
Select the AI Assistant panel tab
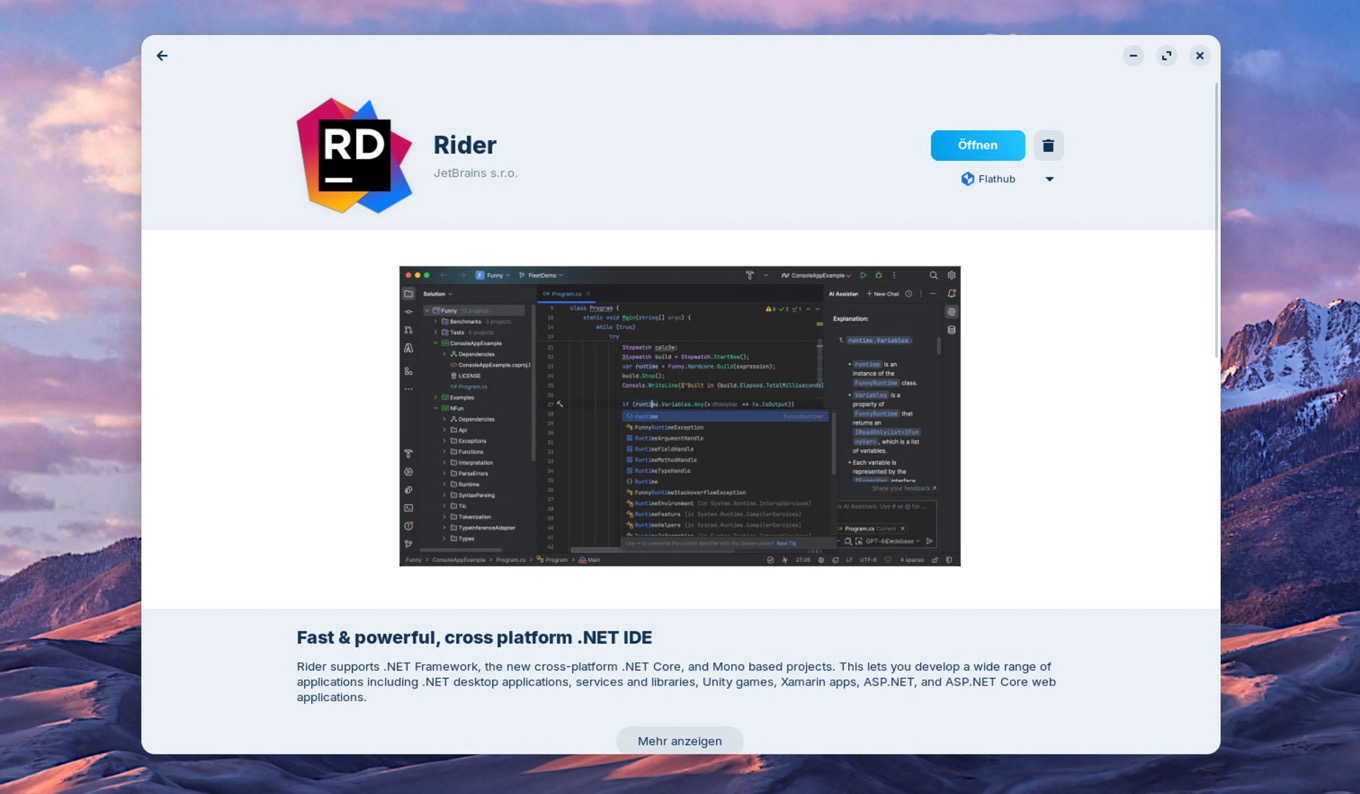point(844,293)
